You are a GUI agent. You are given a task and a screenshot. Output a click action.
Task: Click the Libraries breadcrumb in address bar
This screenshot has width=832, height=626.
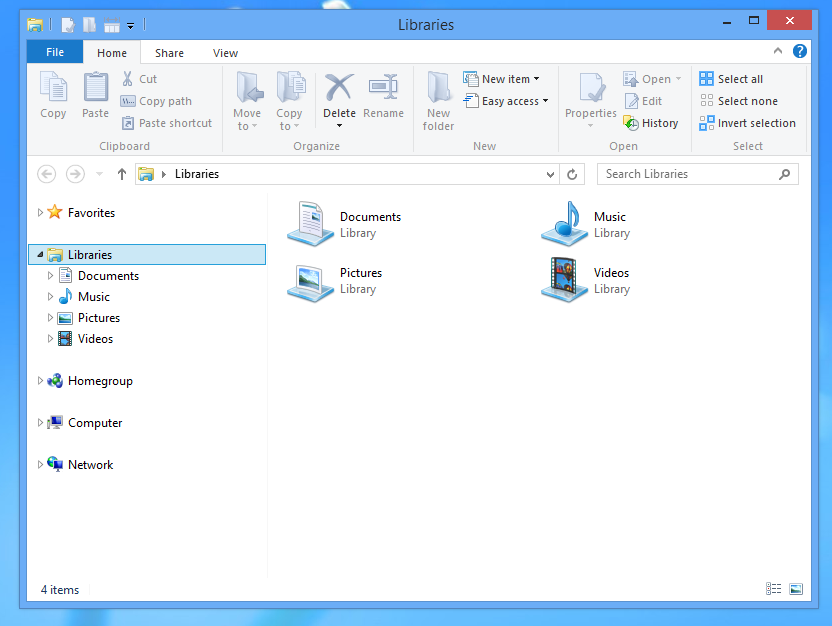coord(197,174)
